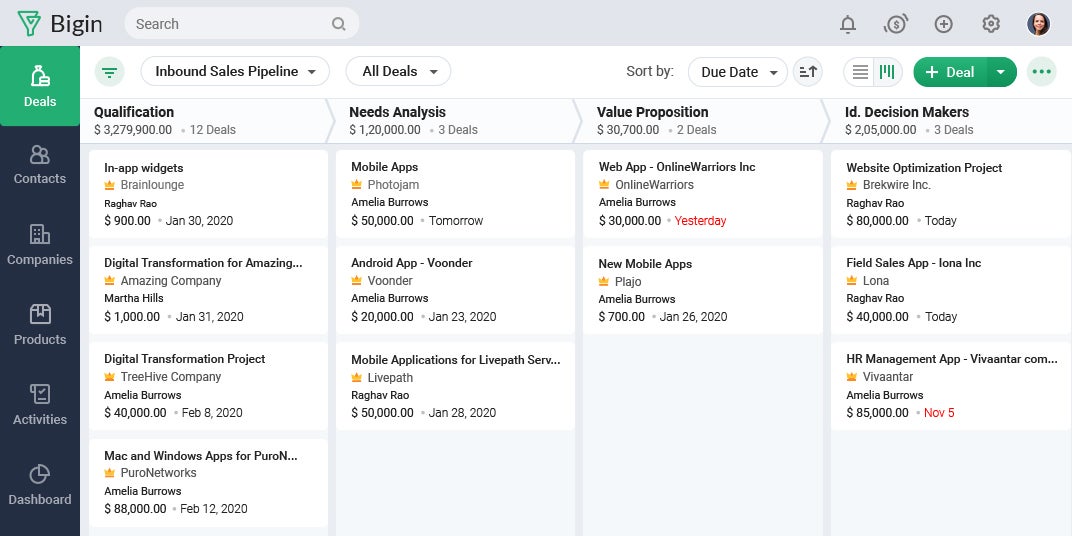Click the plus circle quick-add icon
Screen dimensions: 1072x536
point(943,24)
